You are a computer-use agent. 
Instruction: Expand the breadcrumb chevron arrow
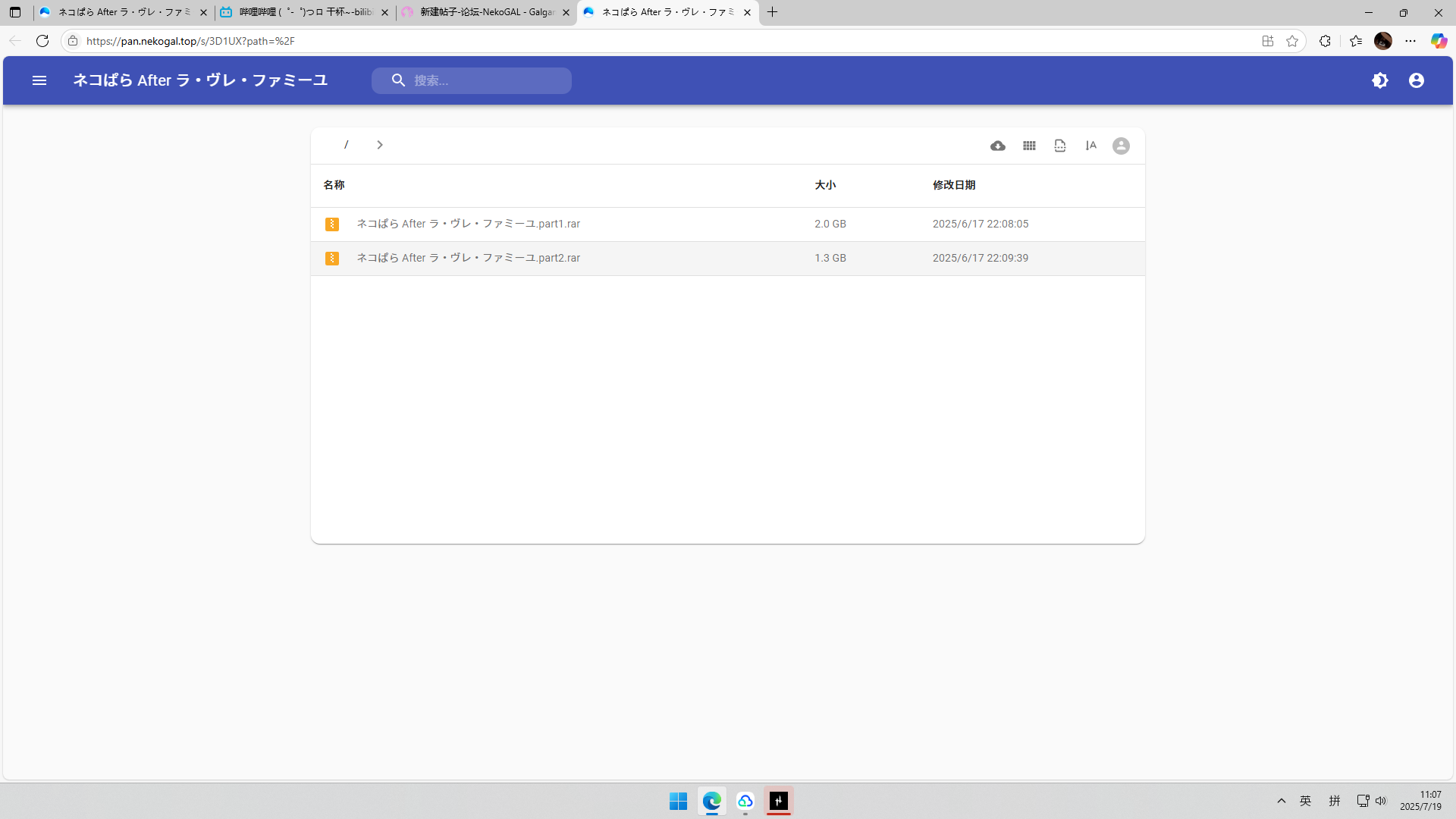tap(380, 145)
